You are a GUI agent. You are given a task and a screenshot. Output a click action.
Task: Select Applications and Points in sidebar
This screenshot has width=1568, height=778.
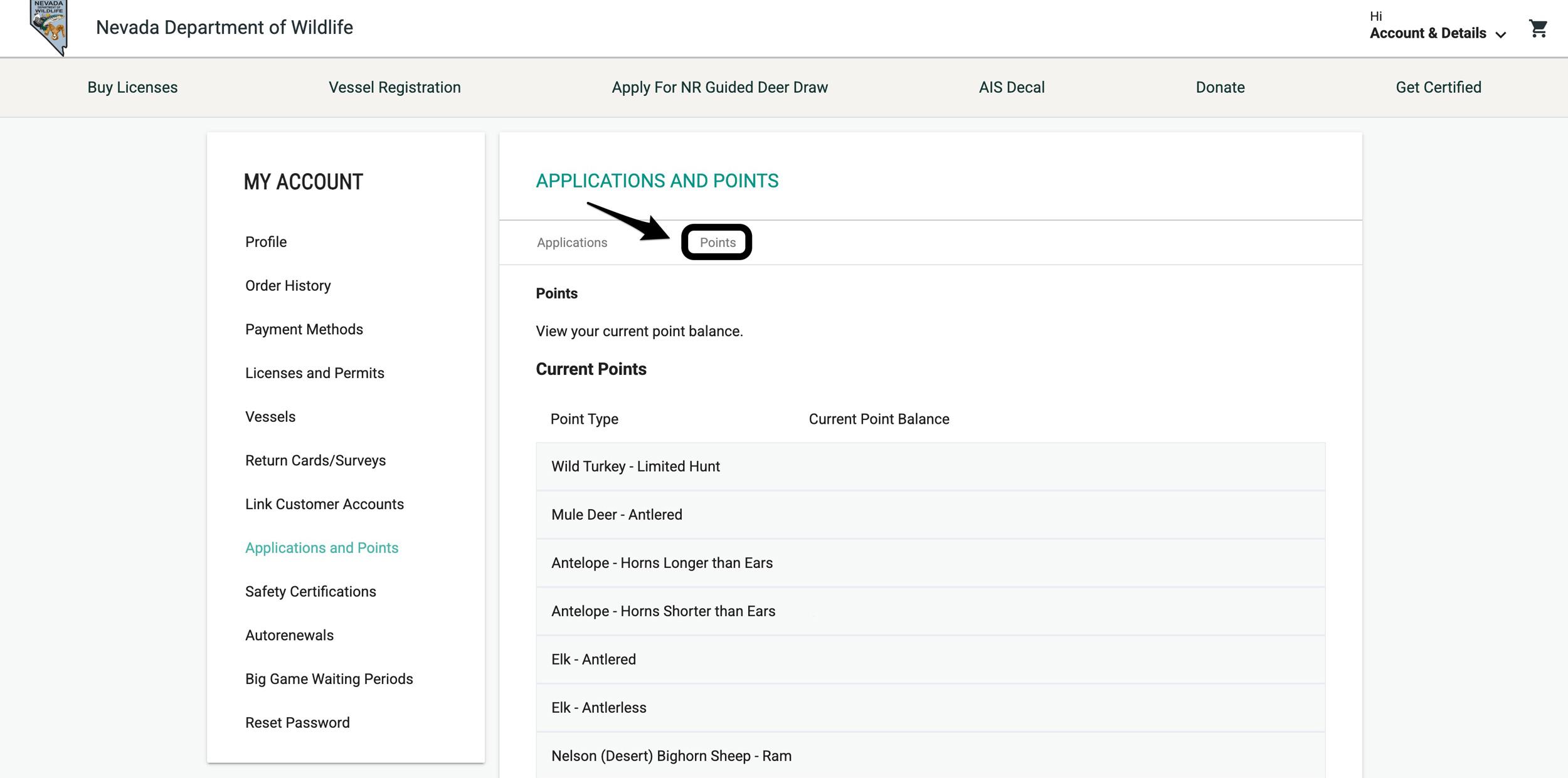pos(322,547)
